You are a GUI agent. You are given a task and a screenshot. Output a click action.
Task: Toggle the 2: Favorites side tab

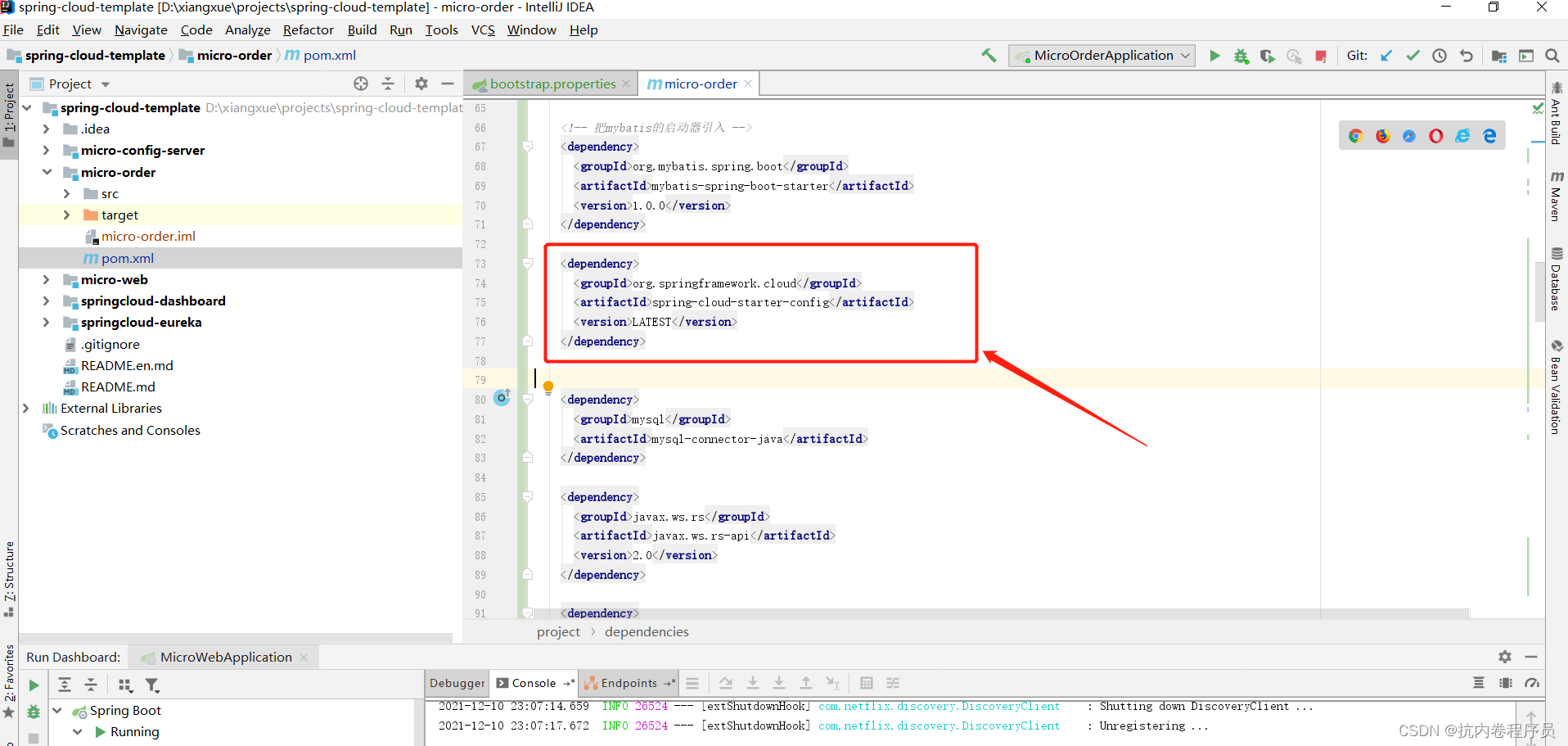point(9,681)
